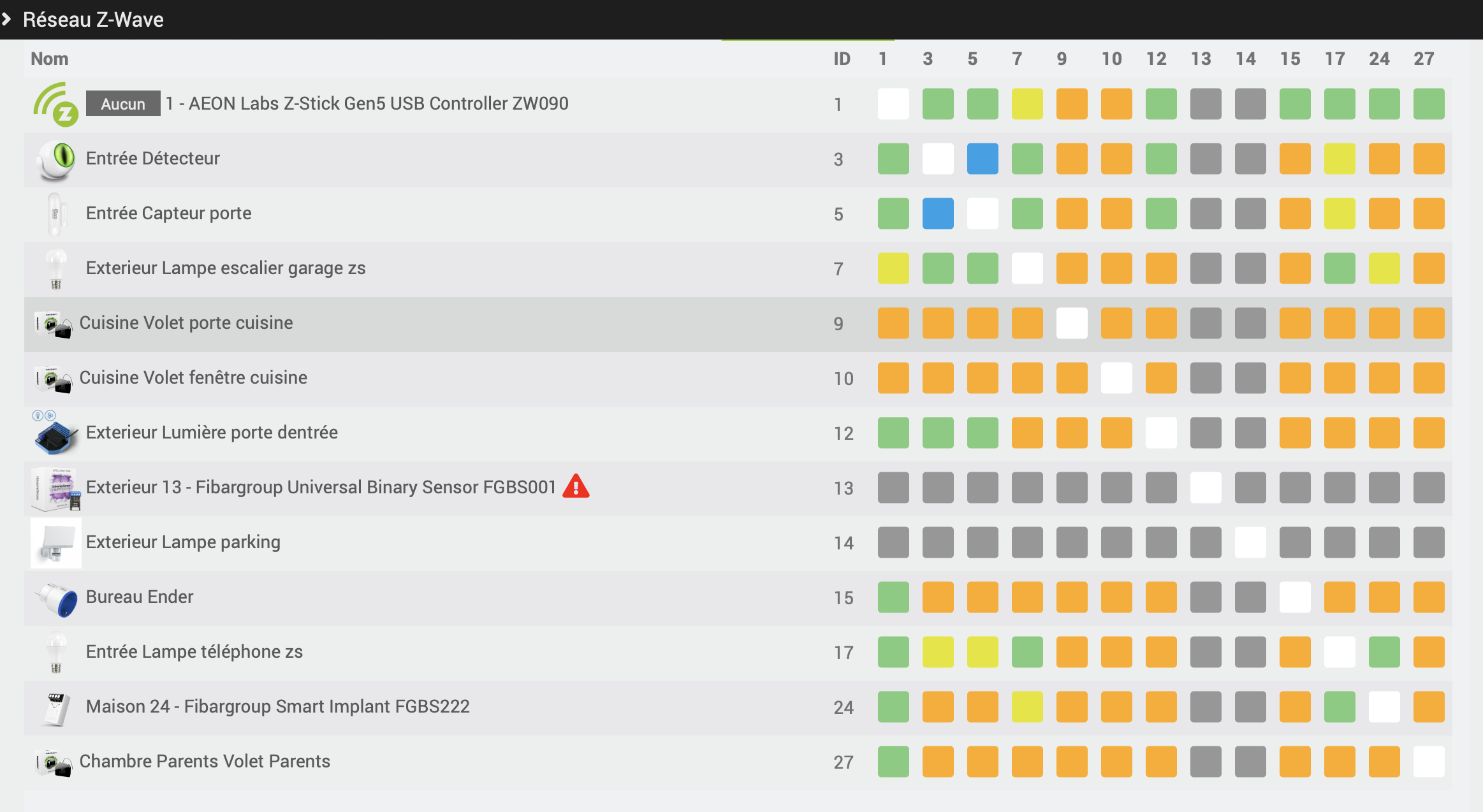
Task: Click the Entrée Détecteur eye sensor icon
Action: point(55,159)
